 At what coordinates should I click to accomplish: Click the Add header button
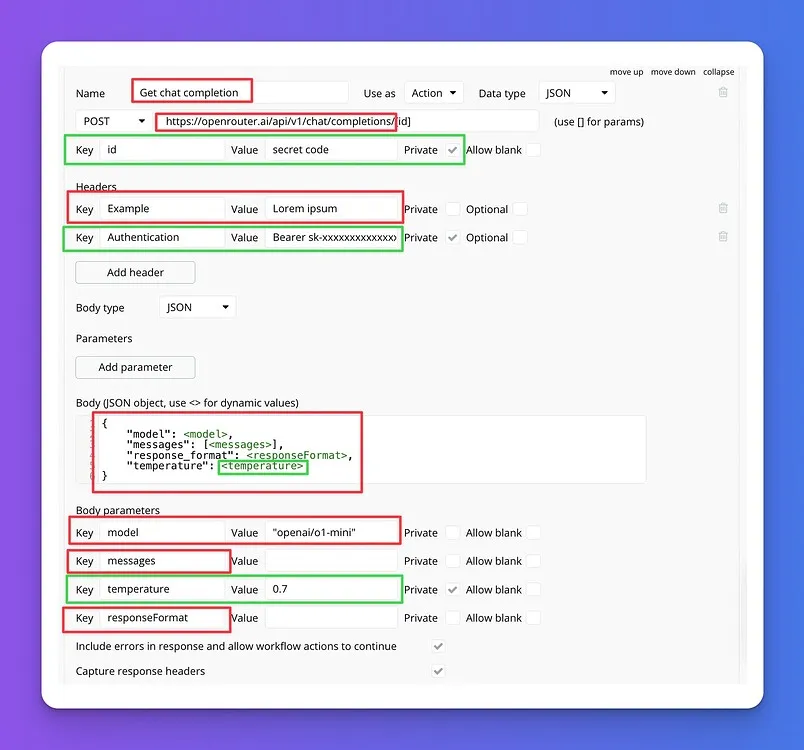coord(135,272)
